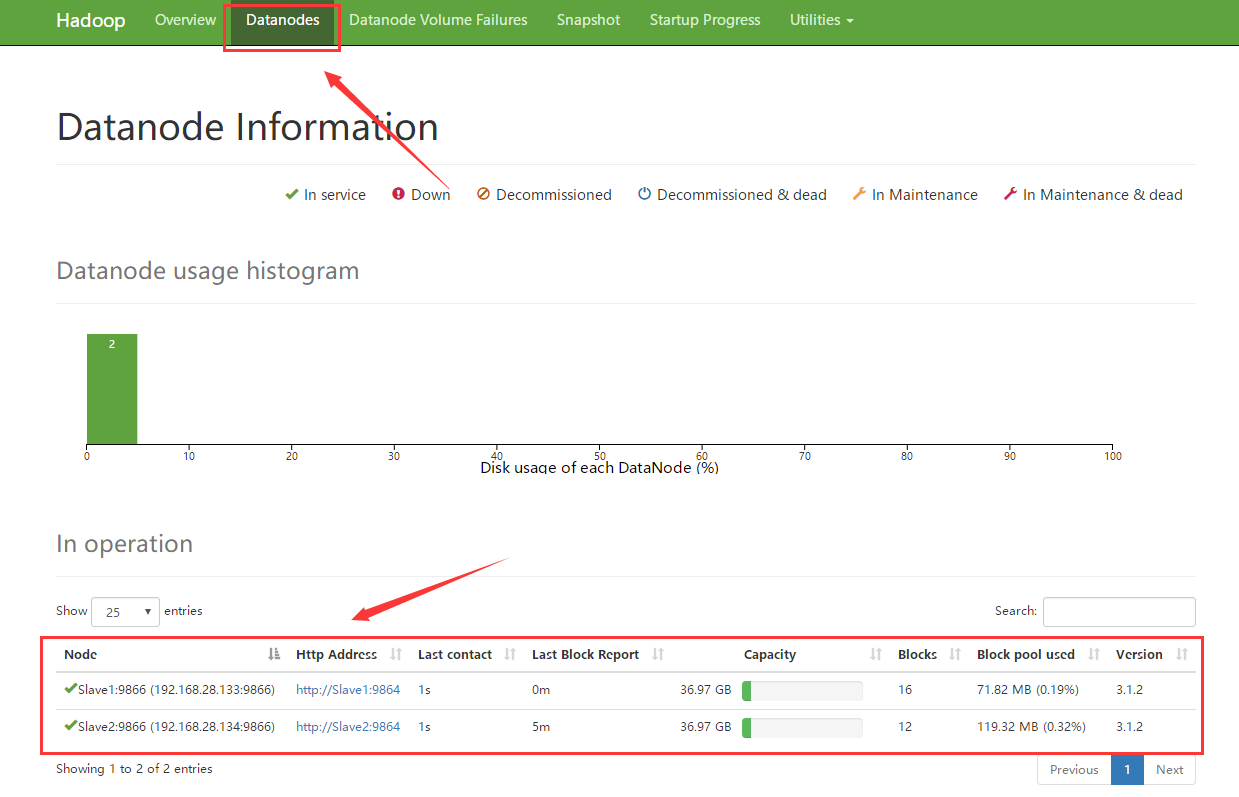This screenshot has width=1239, height=797.
Task: Click the Next pagination button
Action: coord(1169,770)
